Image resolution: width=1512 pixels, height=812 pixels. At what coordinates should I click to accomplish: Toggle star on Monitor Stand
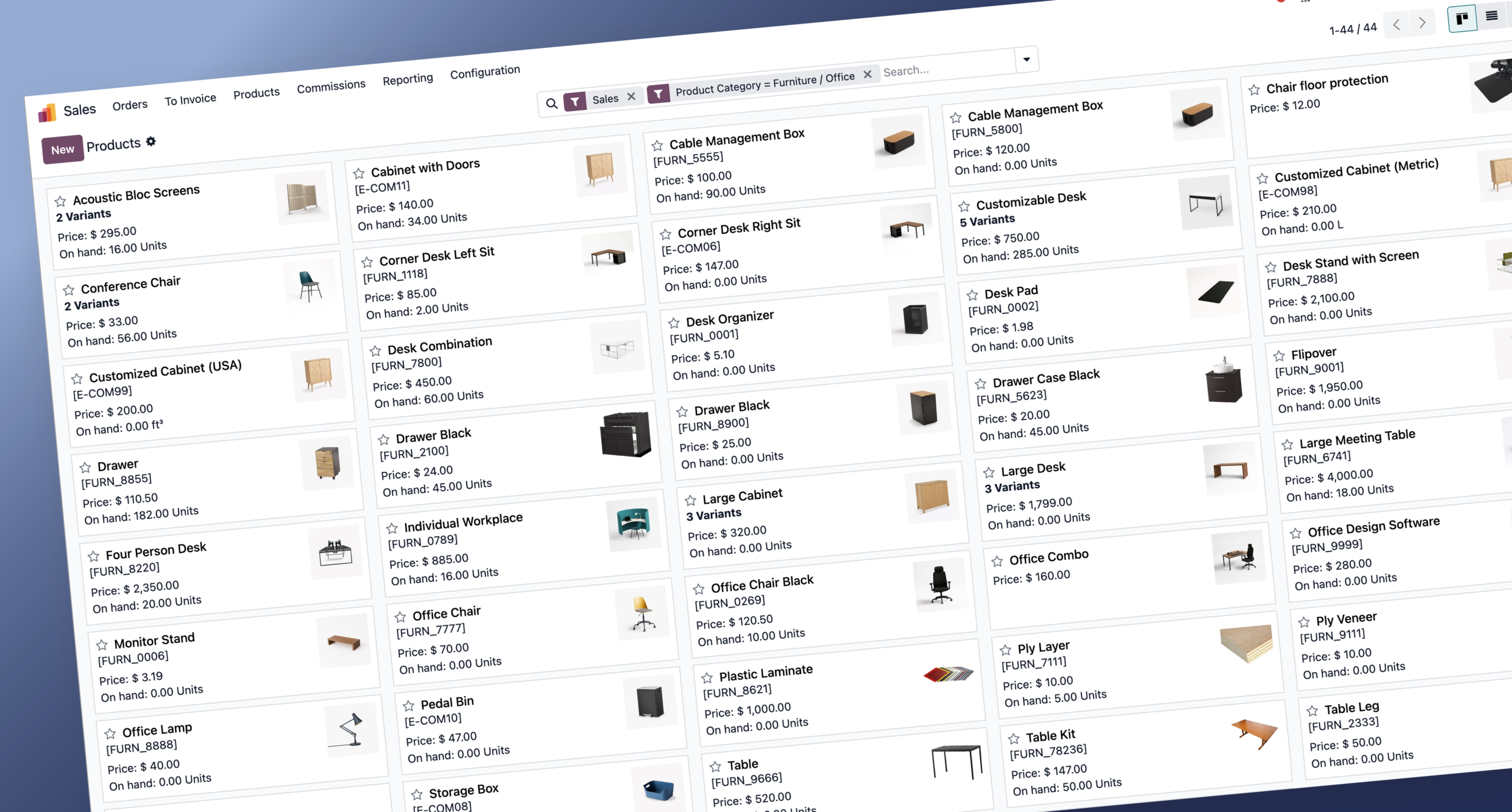click(x=102, y=645)
